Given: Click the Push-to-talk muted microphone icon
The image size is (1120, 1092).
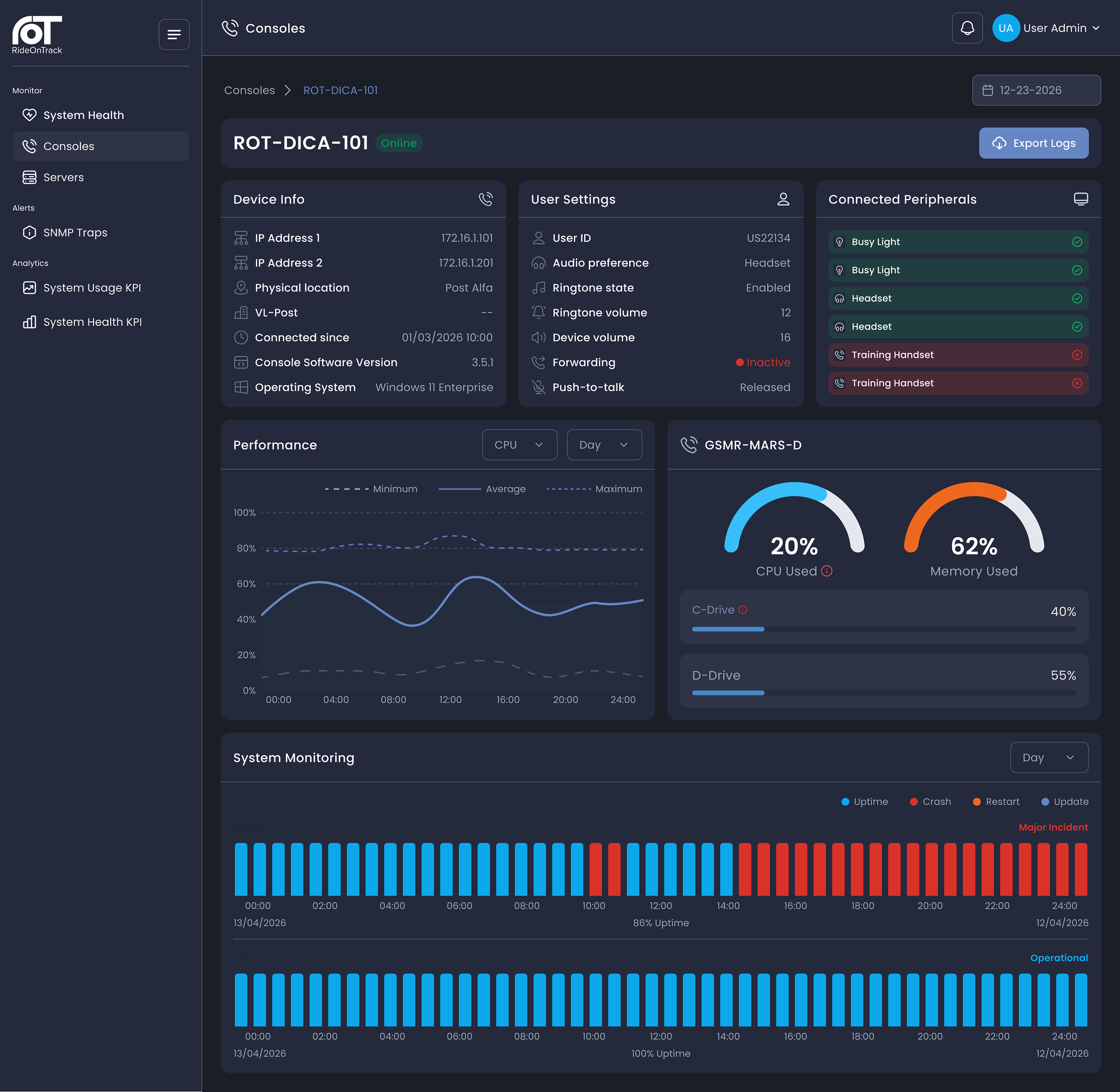Looking at the screenshot, I should tap(538, 387).
